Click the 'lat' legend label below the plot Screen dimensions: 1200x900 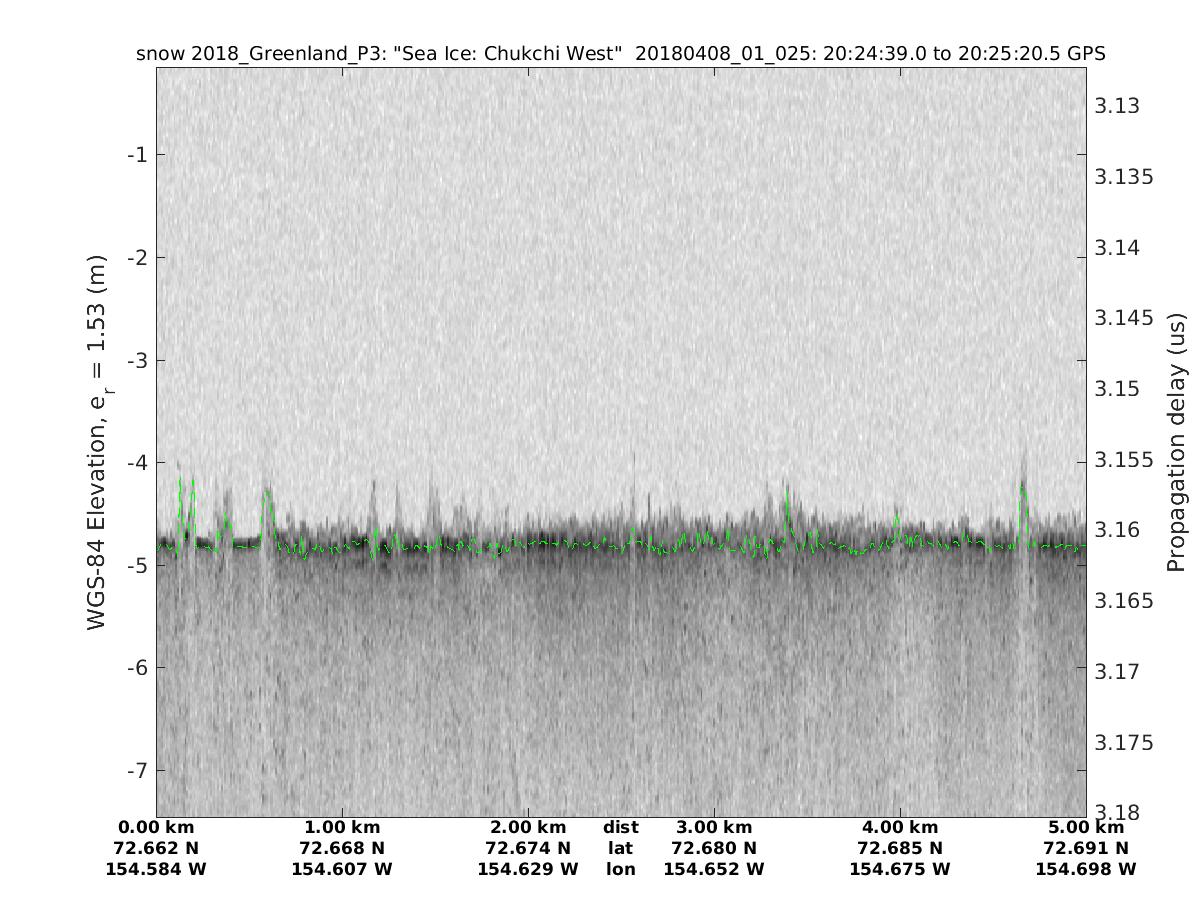point(620,848)
